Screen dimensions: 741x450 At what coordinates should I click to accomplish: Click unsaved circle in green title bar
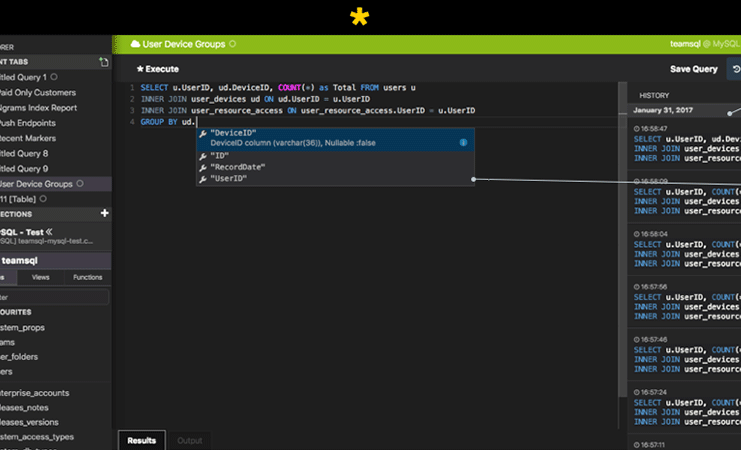click(x=233, y=44)
